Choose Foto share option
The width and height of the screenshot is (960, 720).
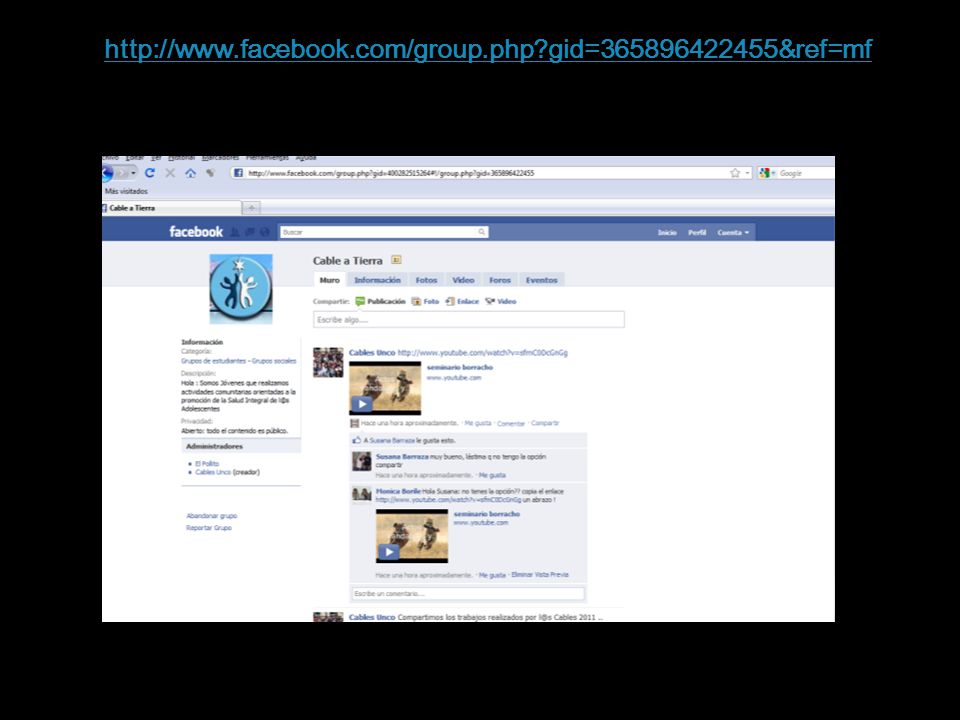pos(425,301)
